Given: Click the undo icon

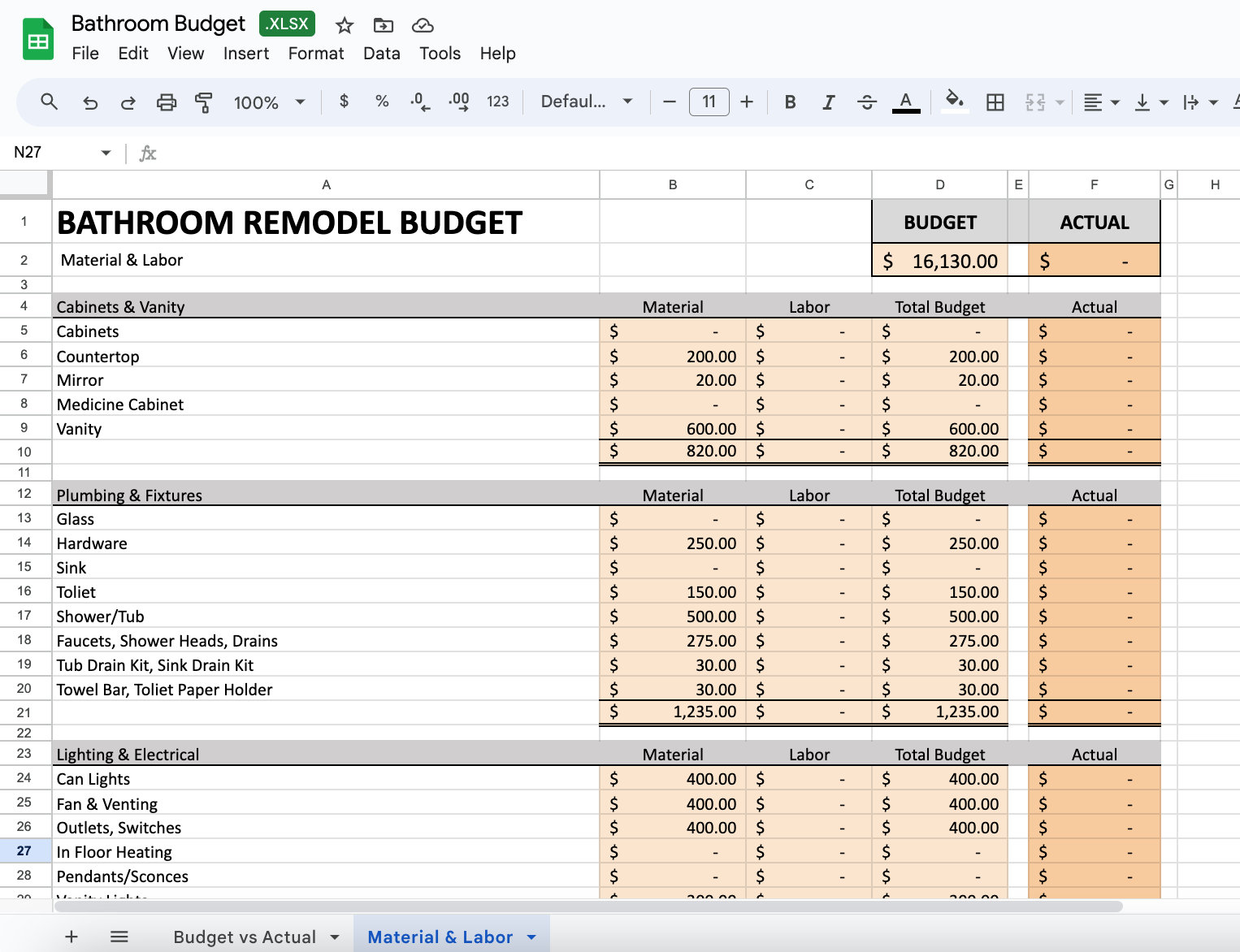Looking at the screenshot, I should coord(90,102).
